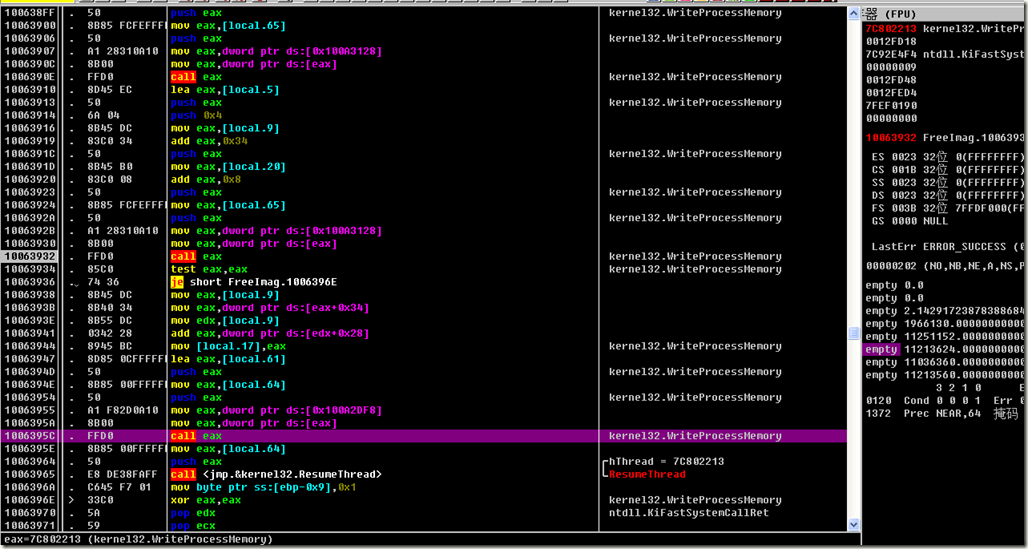The height and width of the screenshot is (549, 1028).
Task: Click the ES 0023 segment register row
Action: pos(948,157)
